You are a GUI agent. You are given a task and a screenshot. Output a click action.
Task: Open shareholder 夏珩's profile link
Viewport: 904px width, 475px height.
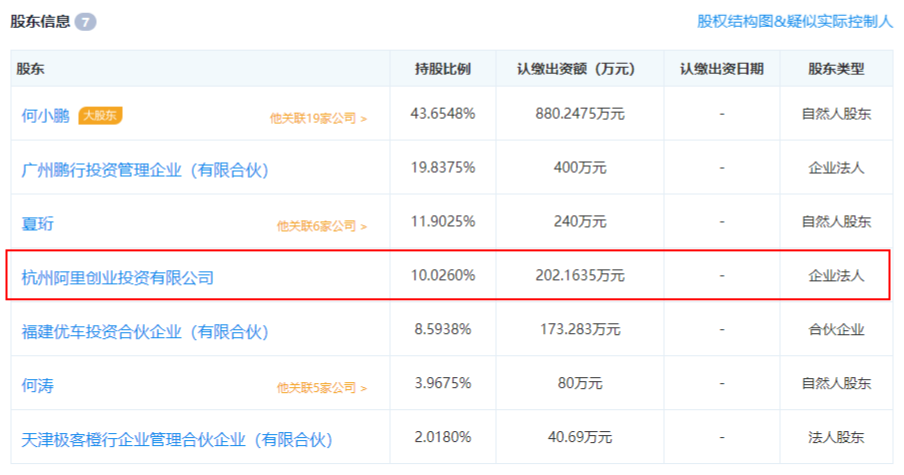tap(37, 224)
